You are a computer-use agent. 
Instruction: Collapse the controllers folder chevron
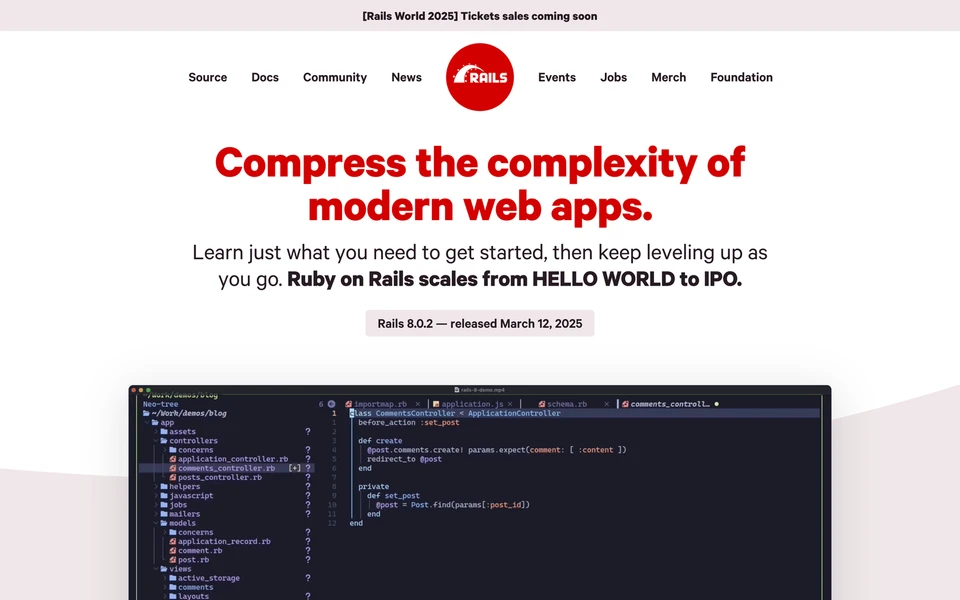[156, 441]
